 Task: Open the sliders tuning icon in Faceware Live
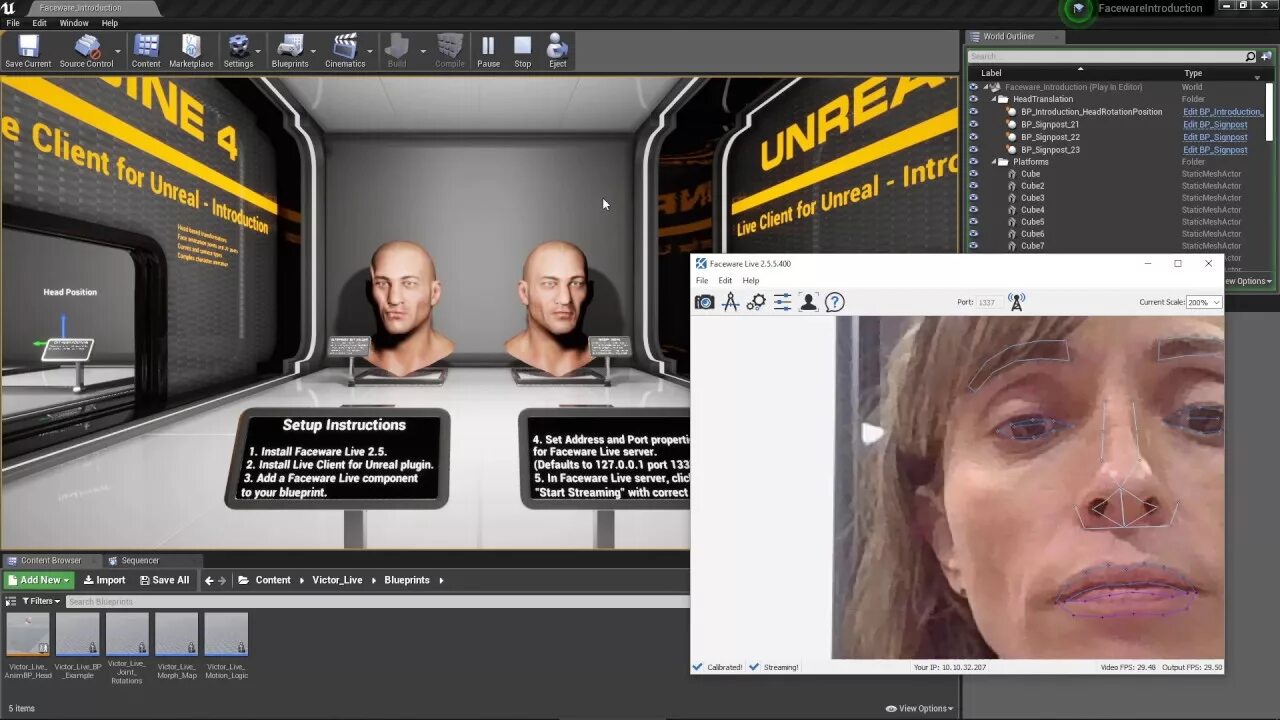pos(783,302)
